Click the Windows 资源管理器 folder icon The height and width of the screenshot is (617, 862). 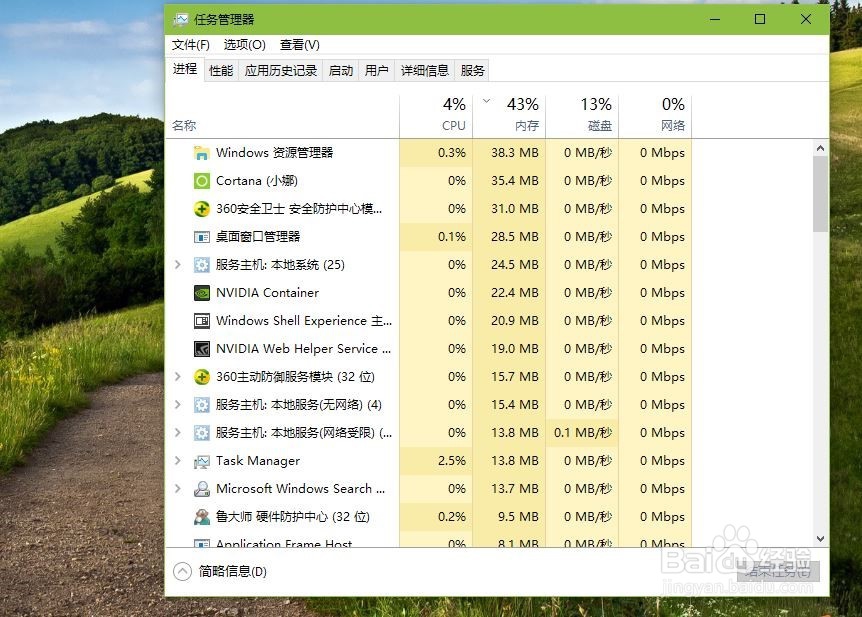click(202, 153)
